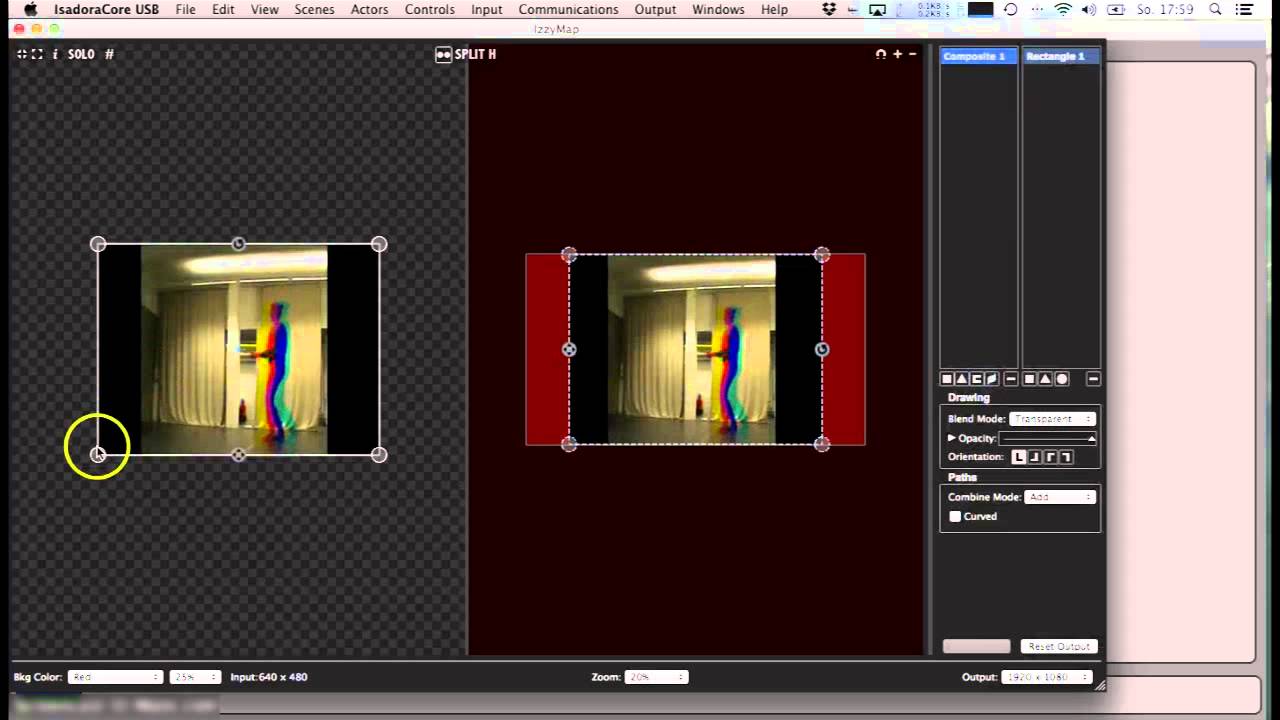Select the first (L) orientation option

pos(1019,457)
